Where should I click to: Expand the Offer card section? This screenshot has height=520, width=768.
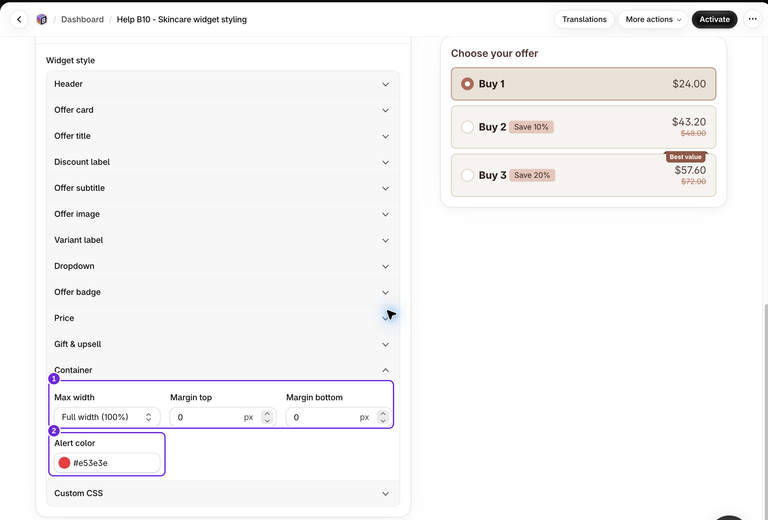point(223,110)
